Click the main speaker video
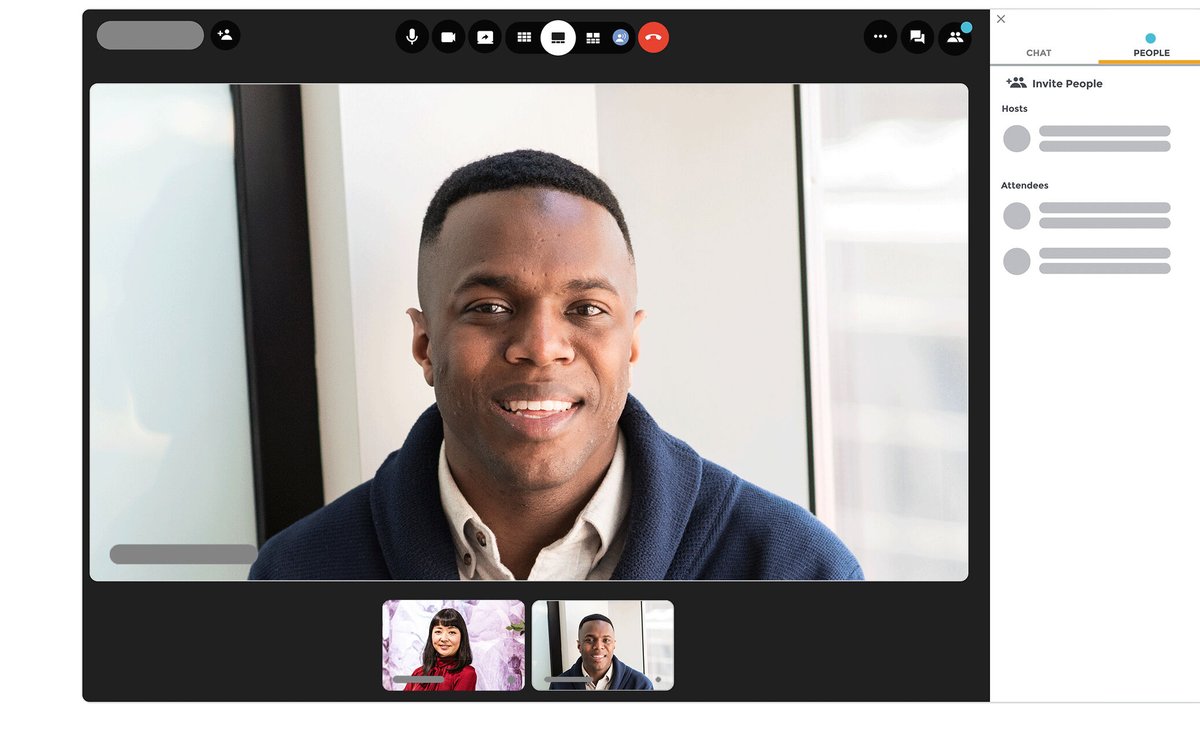 click(x=529, y=332)
